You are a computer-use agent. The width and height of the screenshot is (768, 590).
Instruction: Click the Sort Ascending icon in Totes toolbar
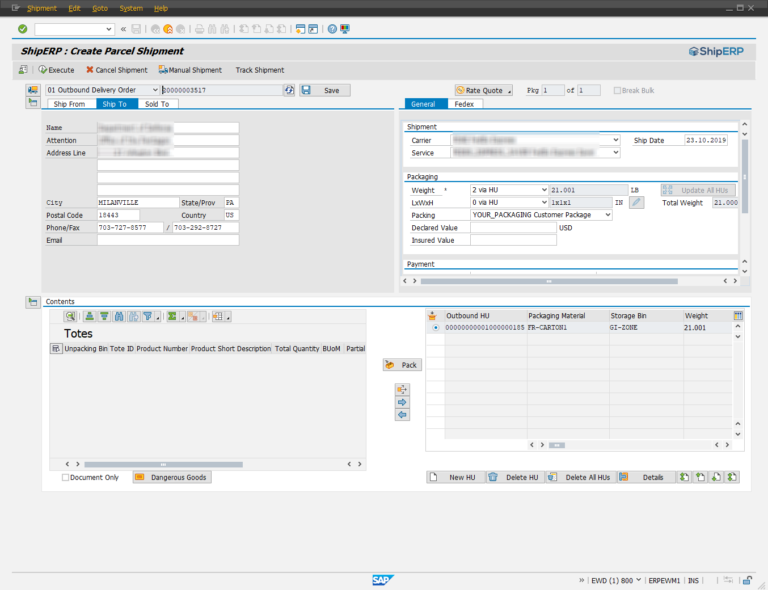tap(90, 316)
